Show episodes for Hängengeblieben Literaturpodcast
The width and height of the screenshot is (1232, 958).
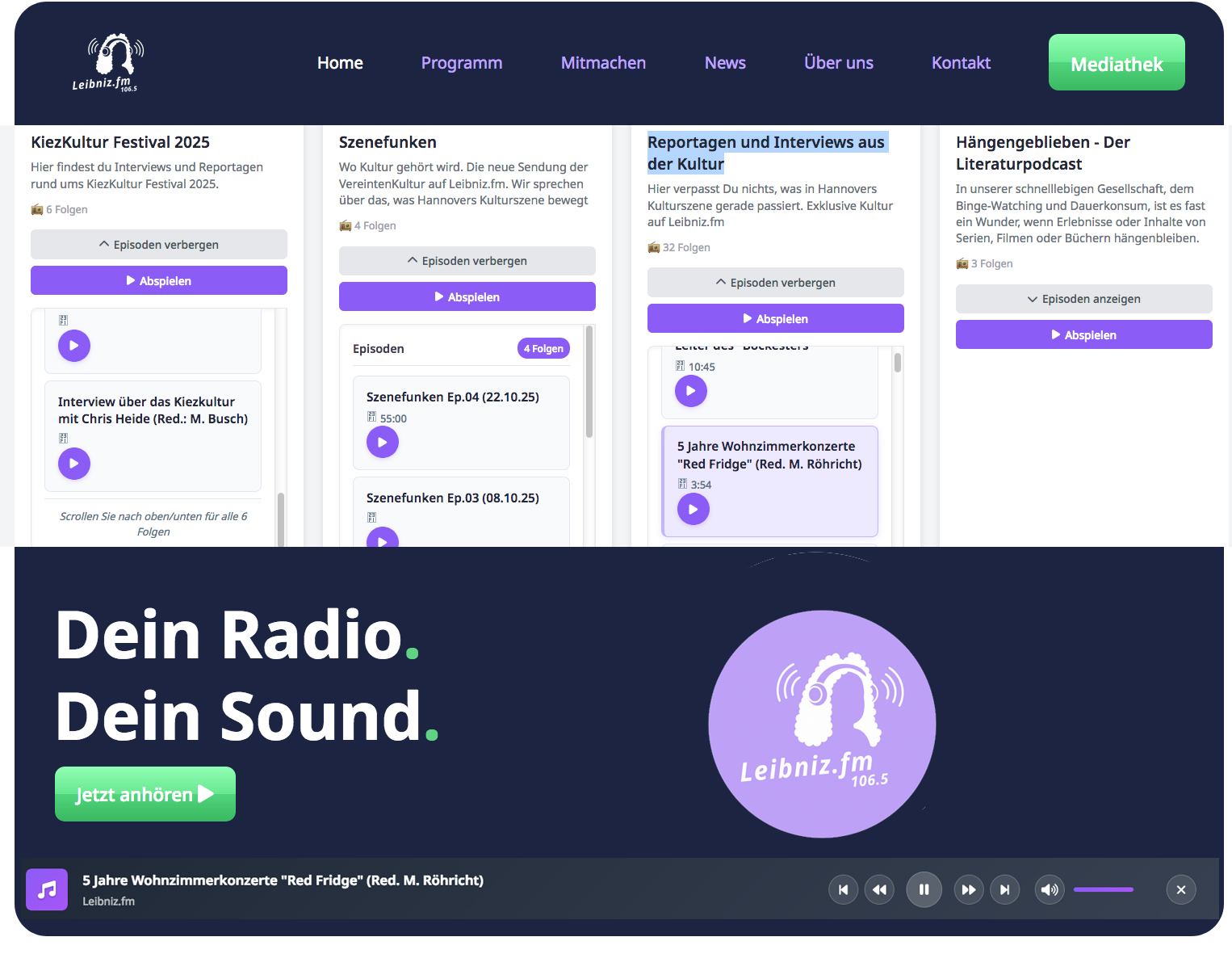click(x=1083, y=299)
